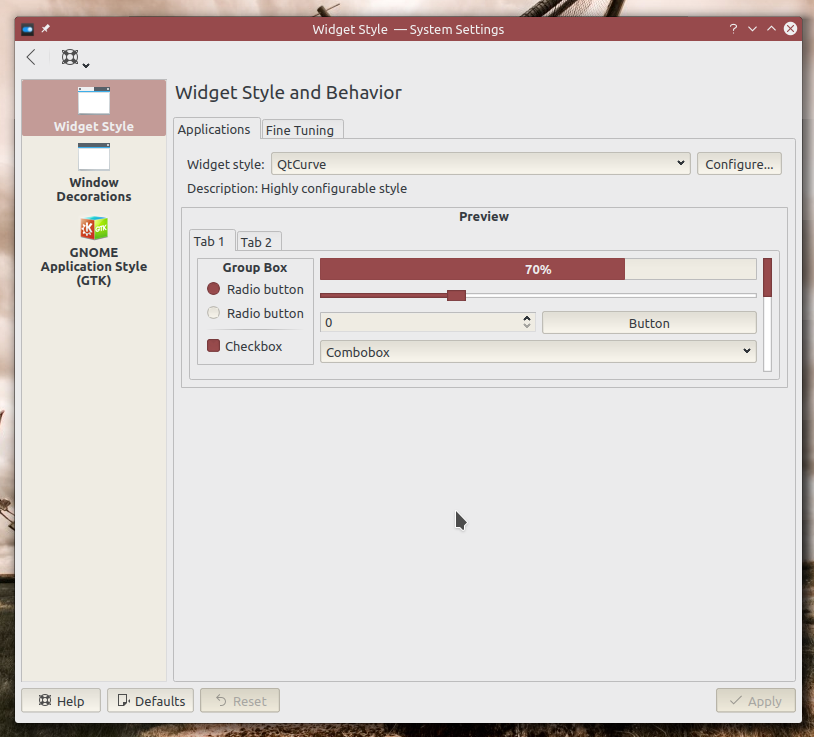Click the Apply button
Viewport: 814px width, 737px height.
click(755, 701)
